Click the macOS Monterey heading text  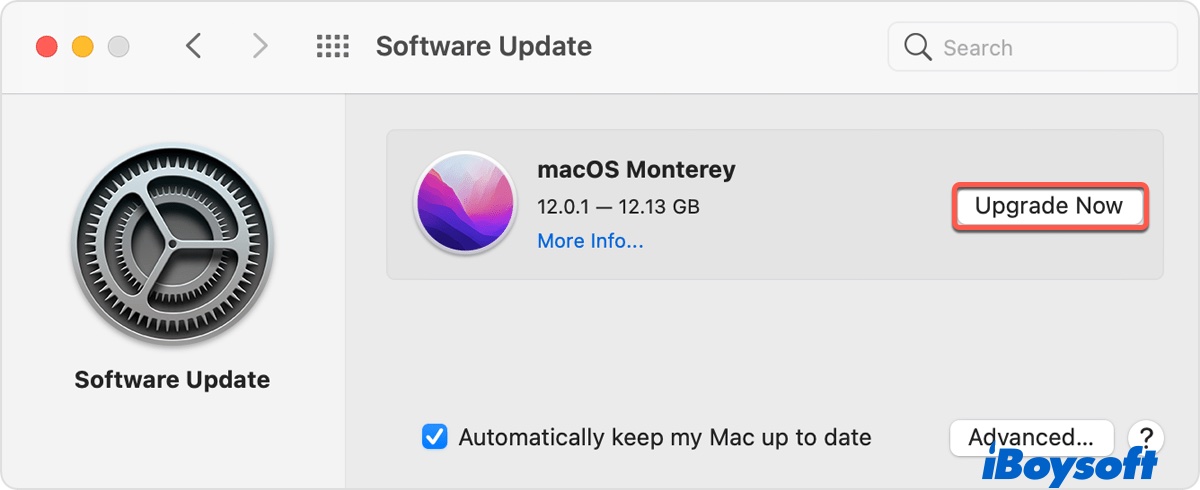coord(636,169)
